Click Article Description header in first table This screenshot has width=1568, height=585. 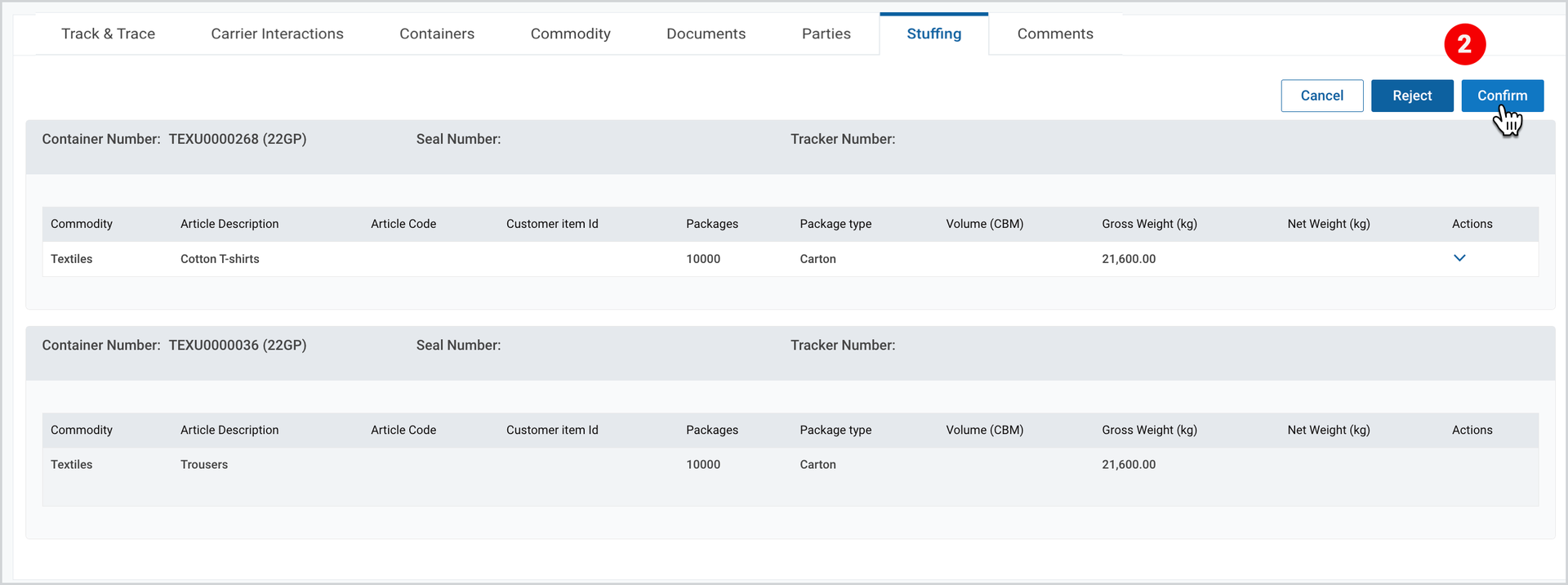point(229,224)
